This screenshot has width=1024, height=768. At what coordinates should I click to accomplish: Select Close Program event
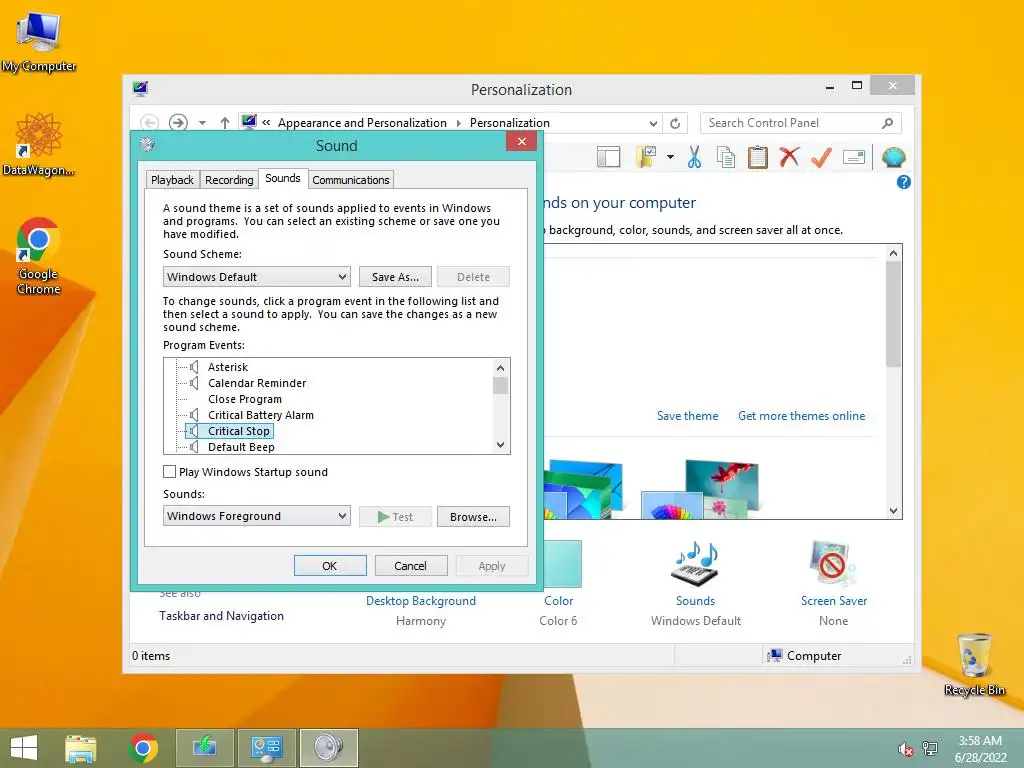click(x=245, y=399)
